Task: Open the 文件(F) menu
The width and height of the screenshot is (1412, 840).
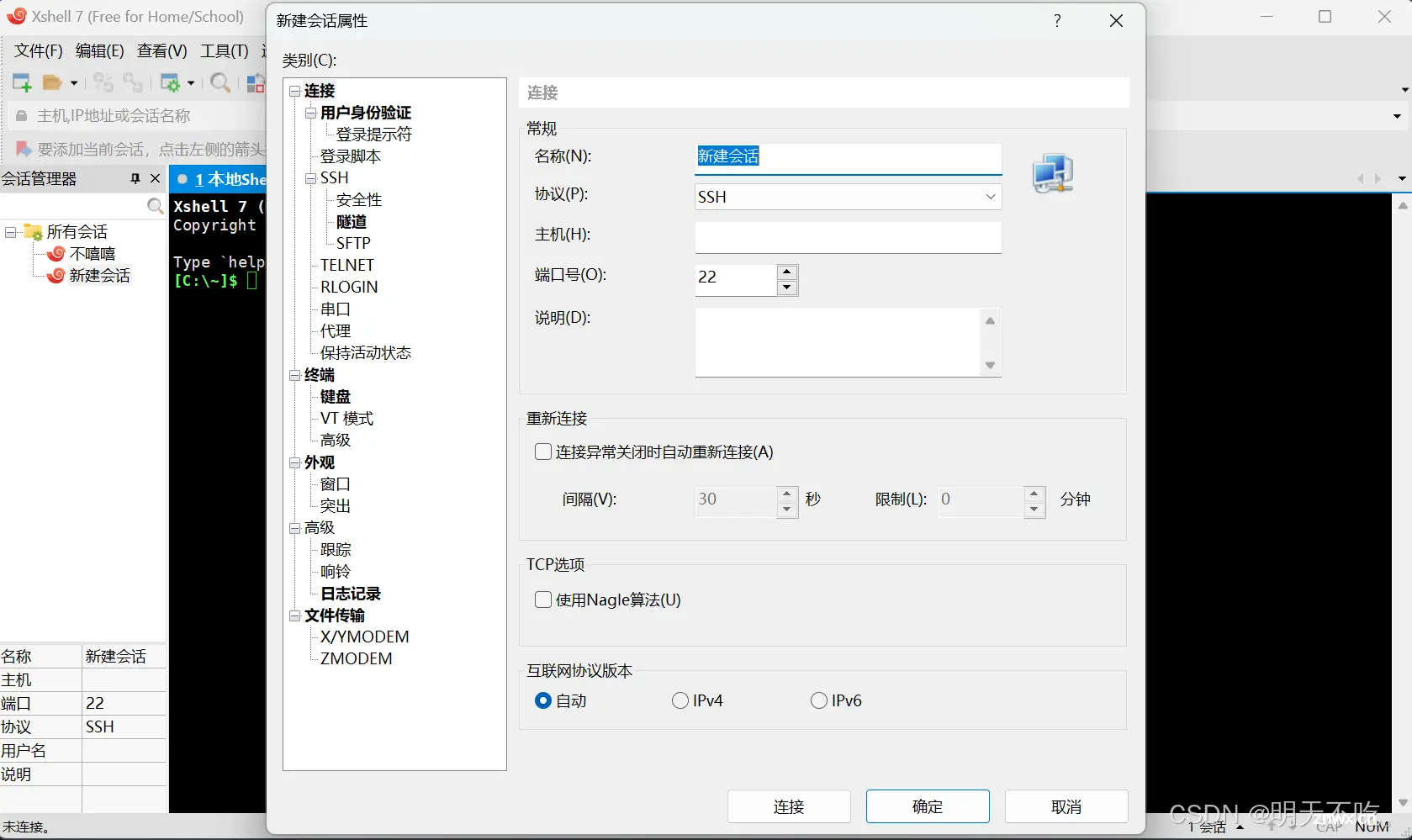Action: [39, 50]
